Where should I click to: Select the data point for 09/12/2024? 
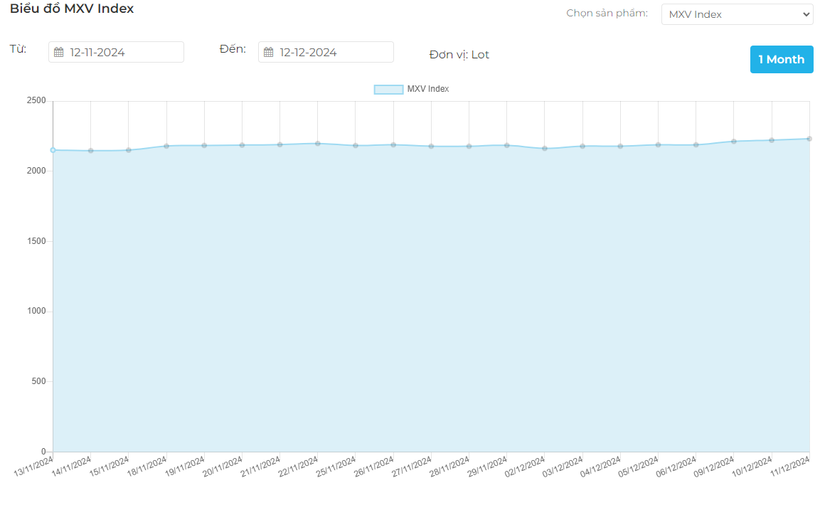coord(734,141)
